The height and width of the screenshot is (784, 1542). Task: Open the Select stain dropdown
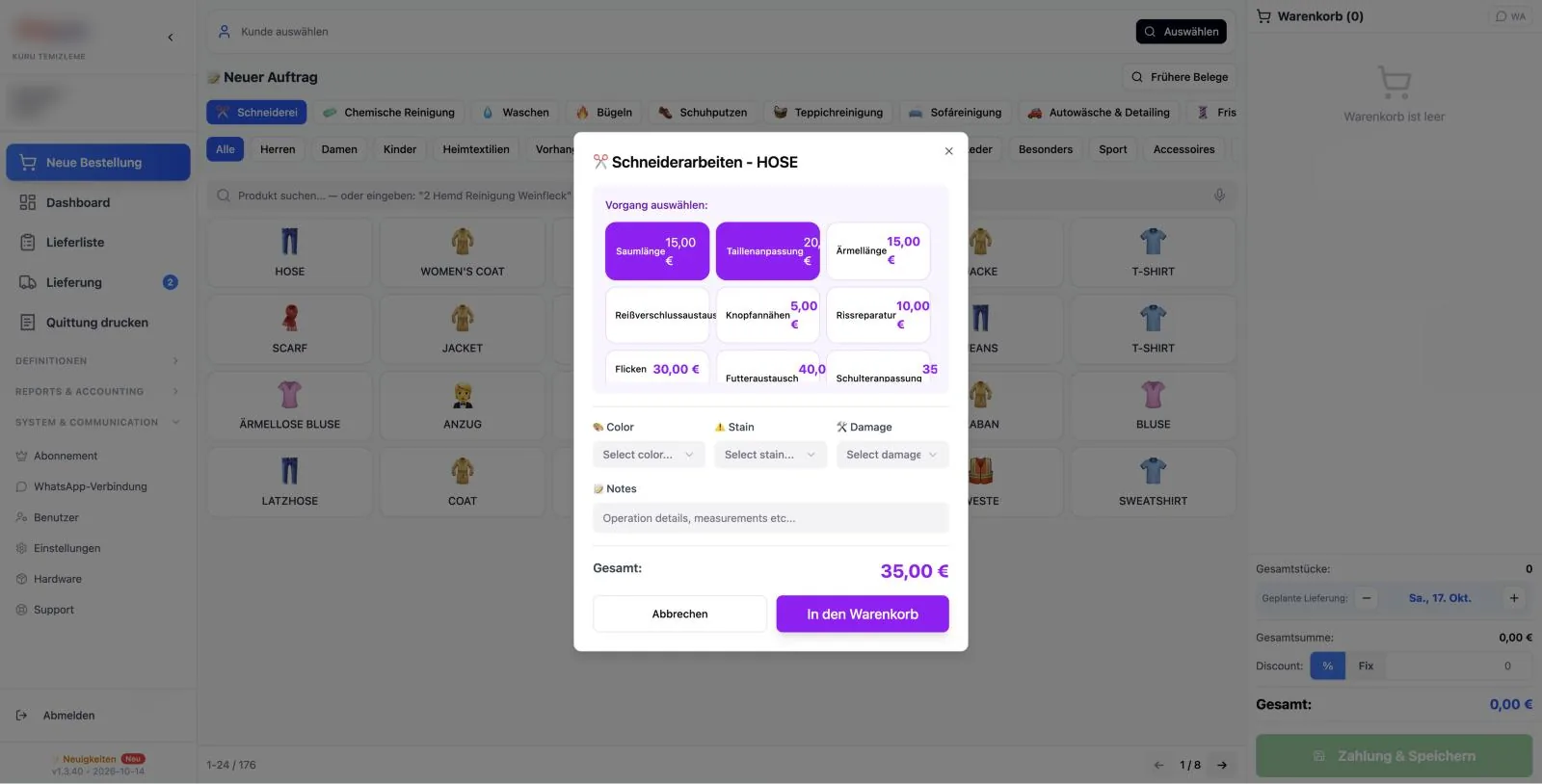(770, 455)
